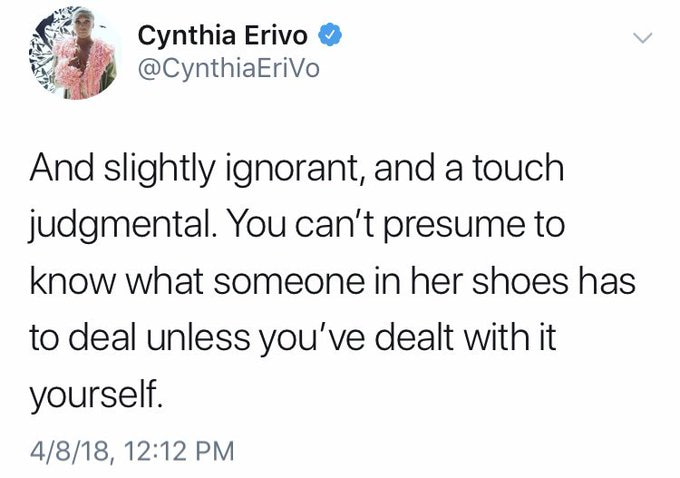Click the word "judgmental" in the tweet
This screenshot has height=478, width=680.
tap(118, 226)
